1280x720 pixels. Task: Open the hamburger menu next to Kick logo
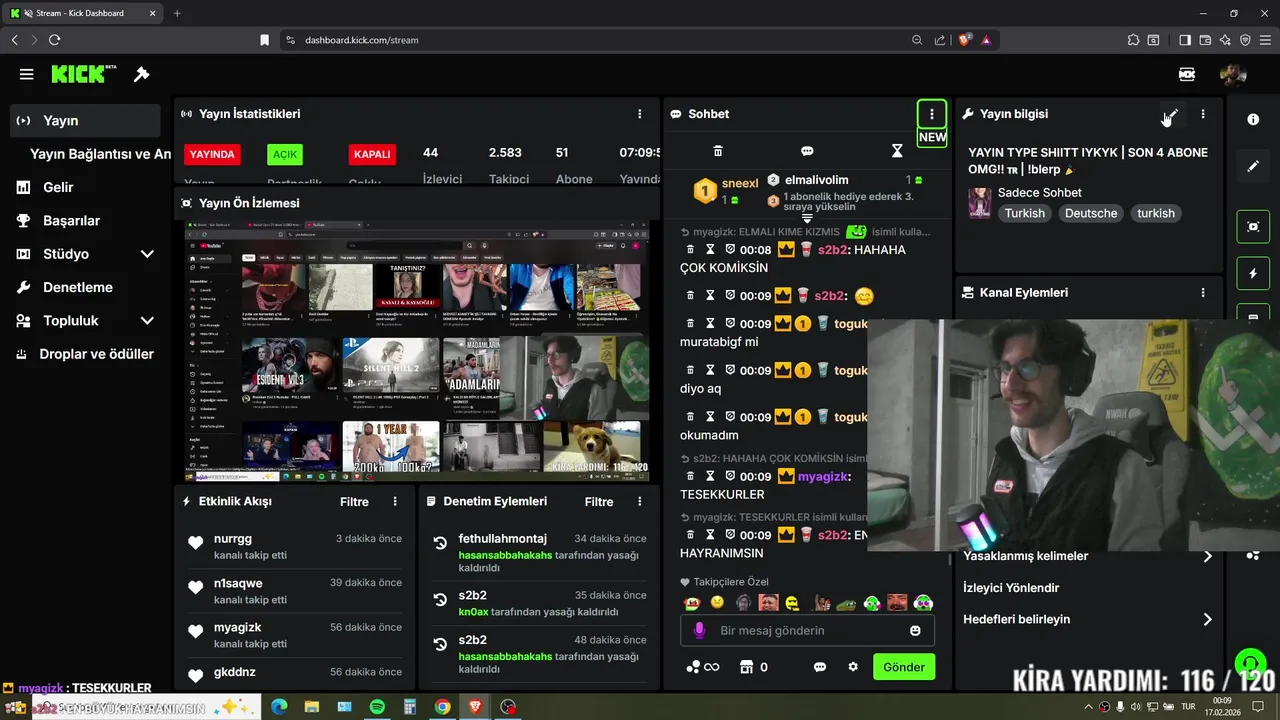tap(27, 74)
